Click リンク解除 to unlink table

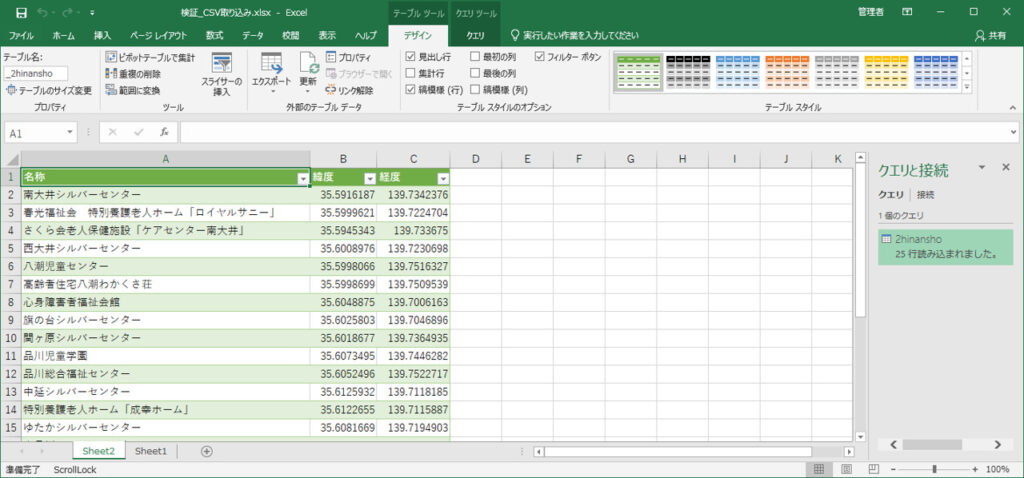tap(349, 90)
